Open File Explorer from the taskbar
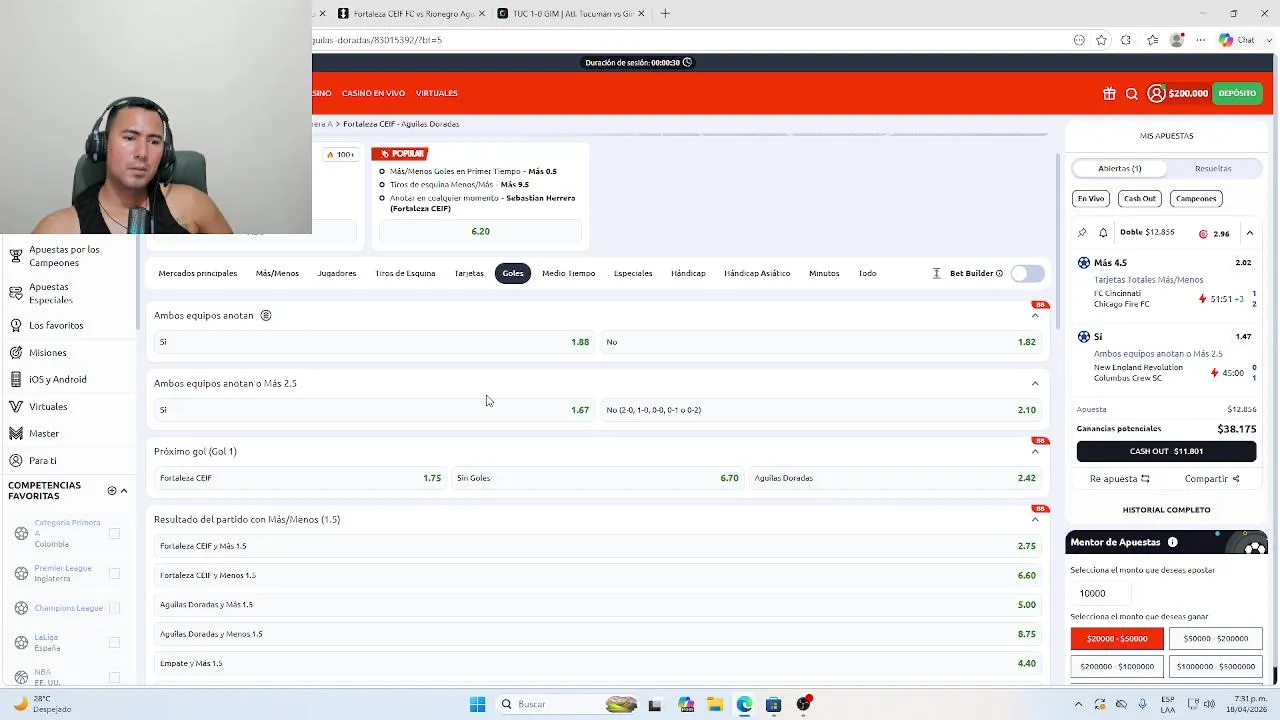 click(x=714, y=704)
